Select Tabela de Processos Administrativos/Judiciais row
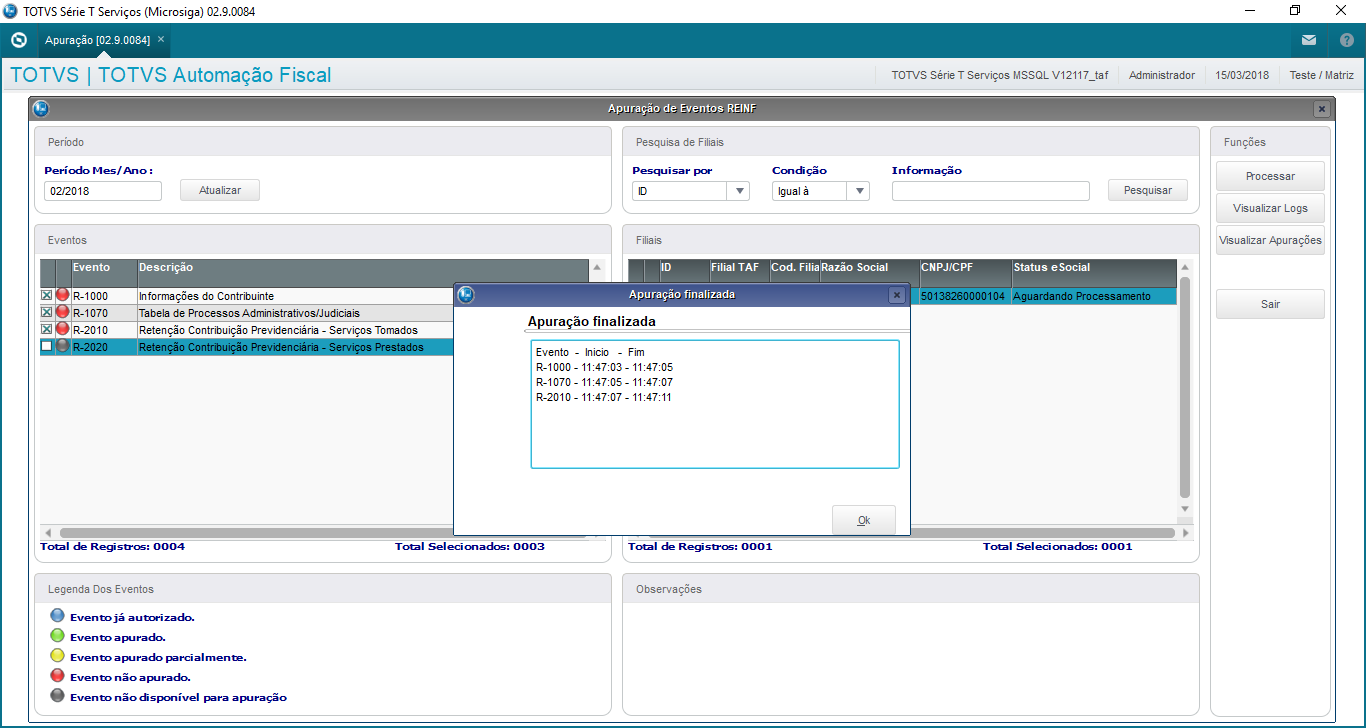 point(247,313)
